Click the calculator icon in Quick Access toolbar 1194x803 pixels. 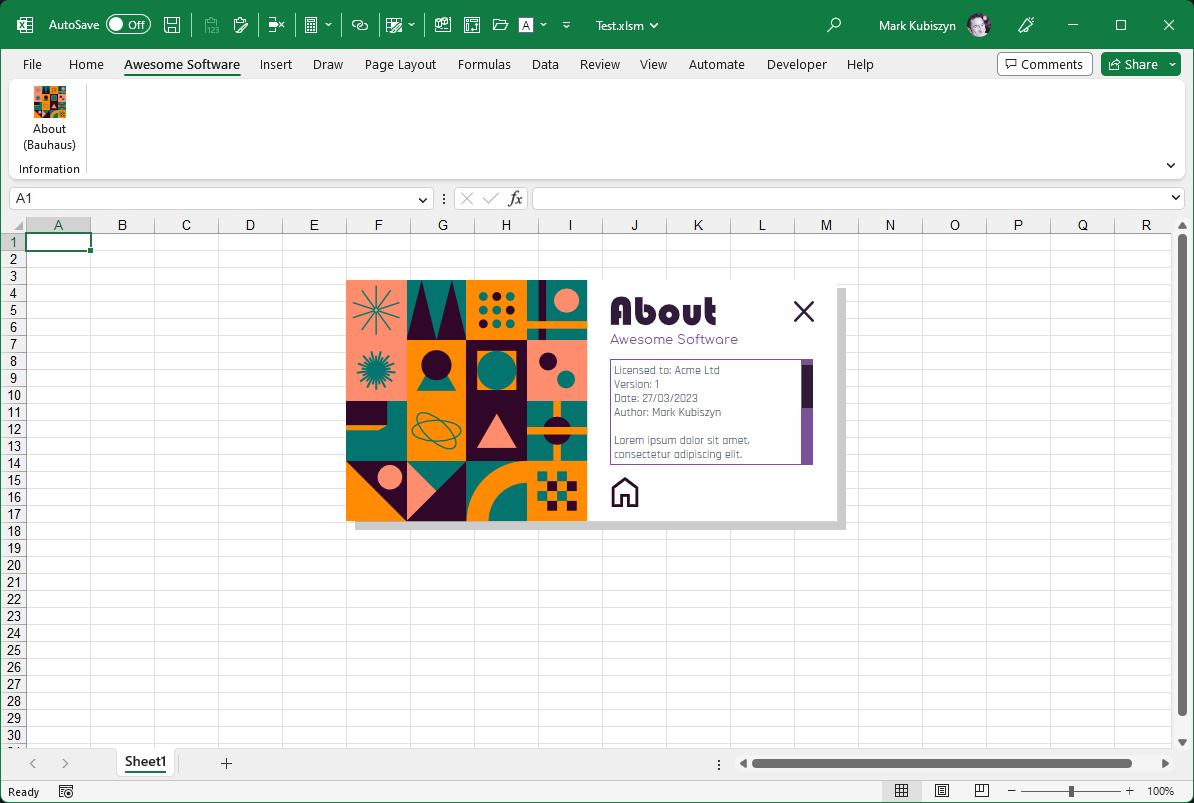click(x=311, y=25)
